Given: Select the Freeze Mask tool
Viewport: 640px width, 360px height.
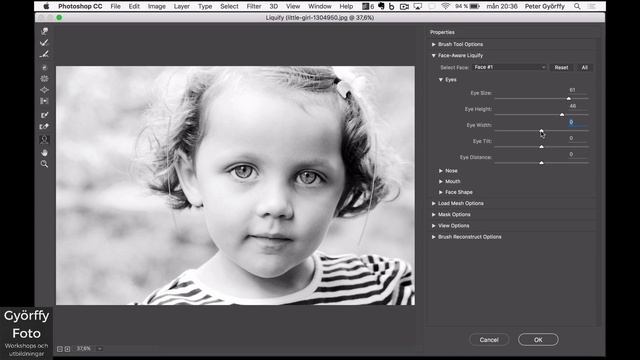Looking at the screenshot, I should 44,115.
